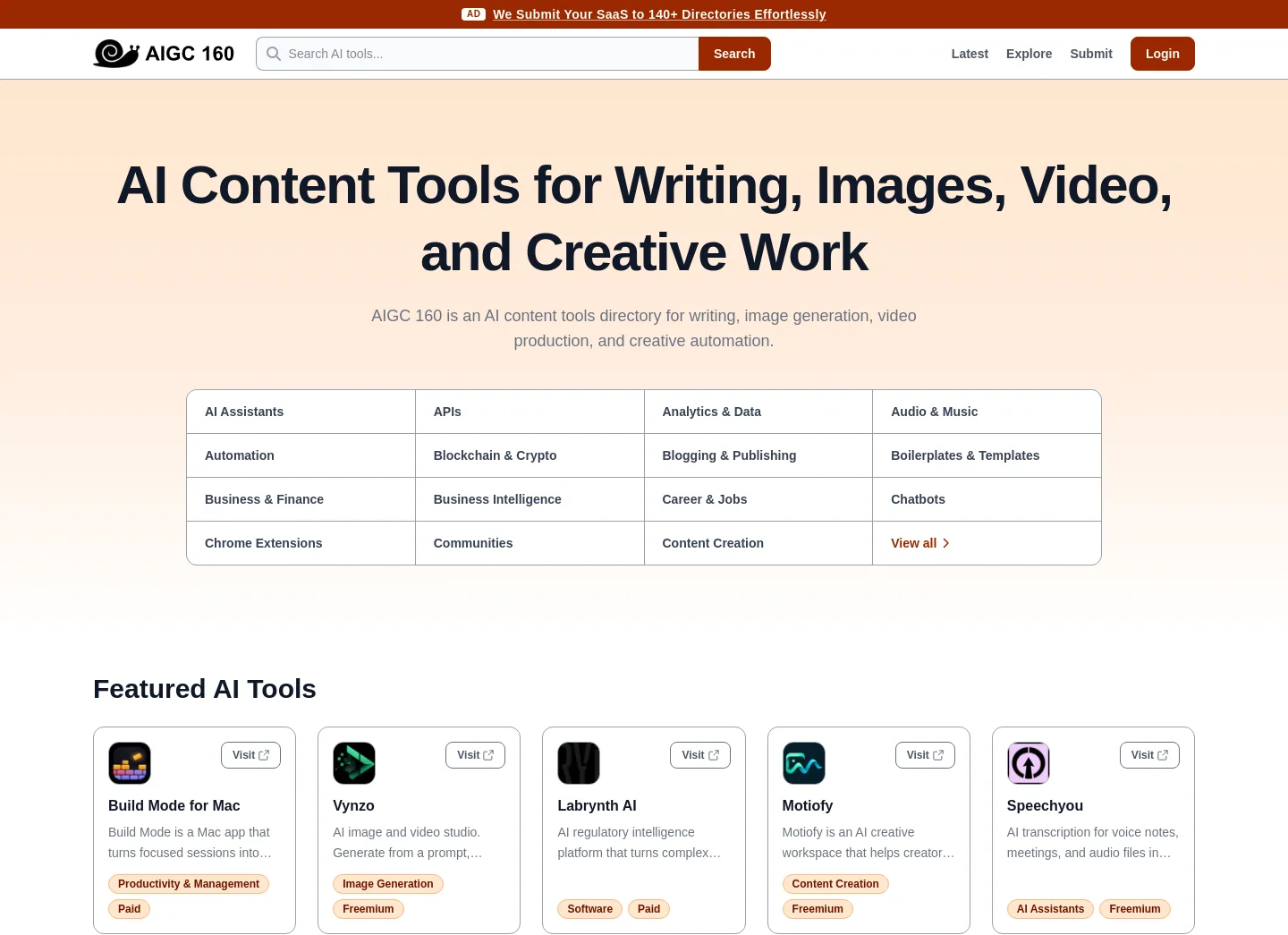Open the Motiofy tool title
Screen dimensions: 1288x935
pyautogui.click(x=808, y=805)
